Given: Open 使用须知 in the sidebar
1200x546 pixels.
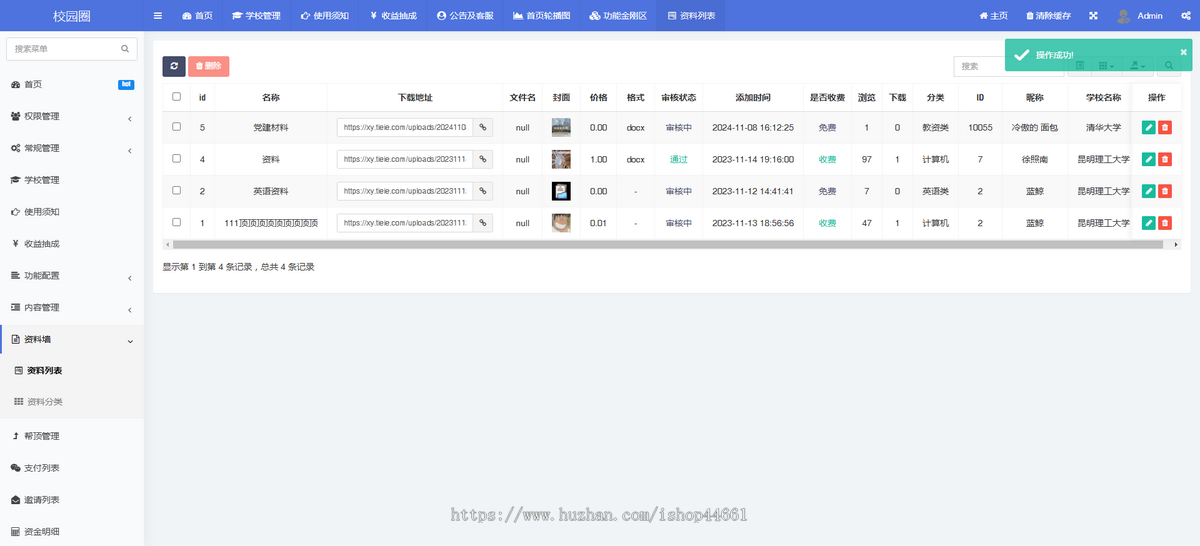Looking at the screenshot, I should [x=72, y=212].
